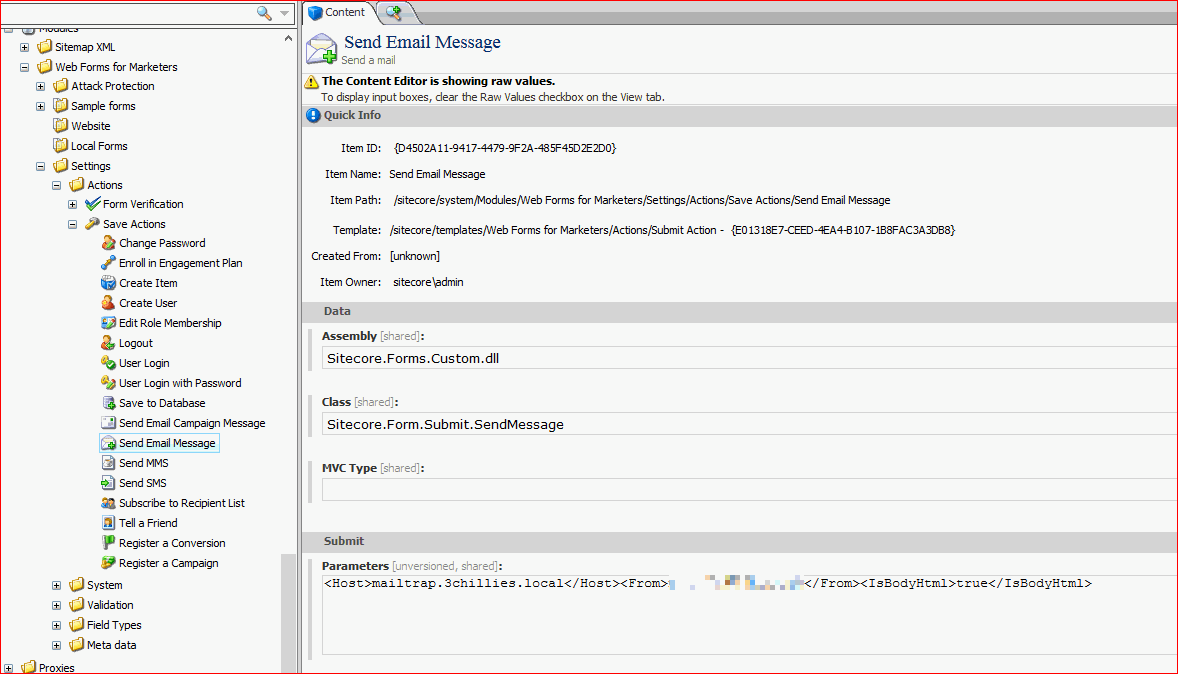Select the Settings tree item label

point(90,166)
